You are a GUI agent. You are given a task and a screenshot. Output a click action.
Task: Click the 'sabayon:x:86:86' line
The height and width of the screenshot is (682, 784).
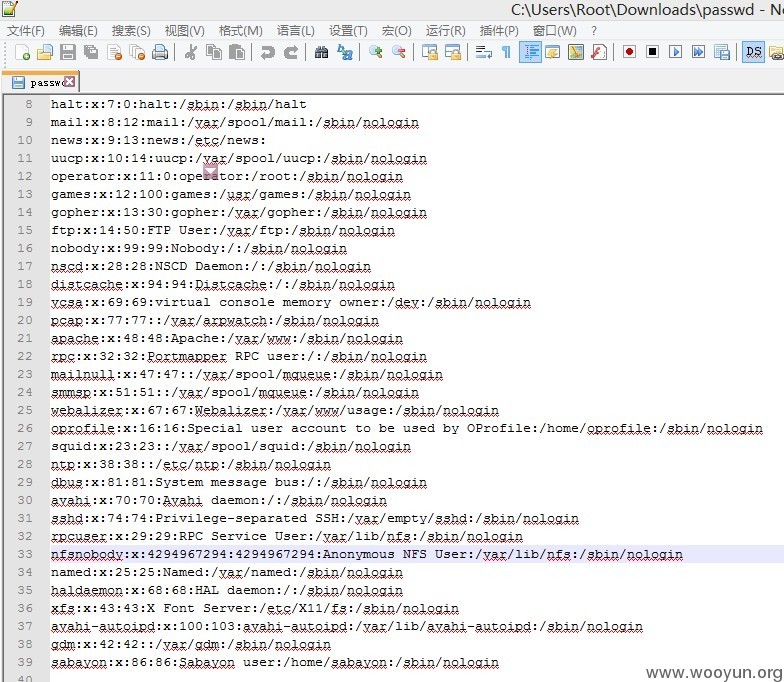(275, 662)
